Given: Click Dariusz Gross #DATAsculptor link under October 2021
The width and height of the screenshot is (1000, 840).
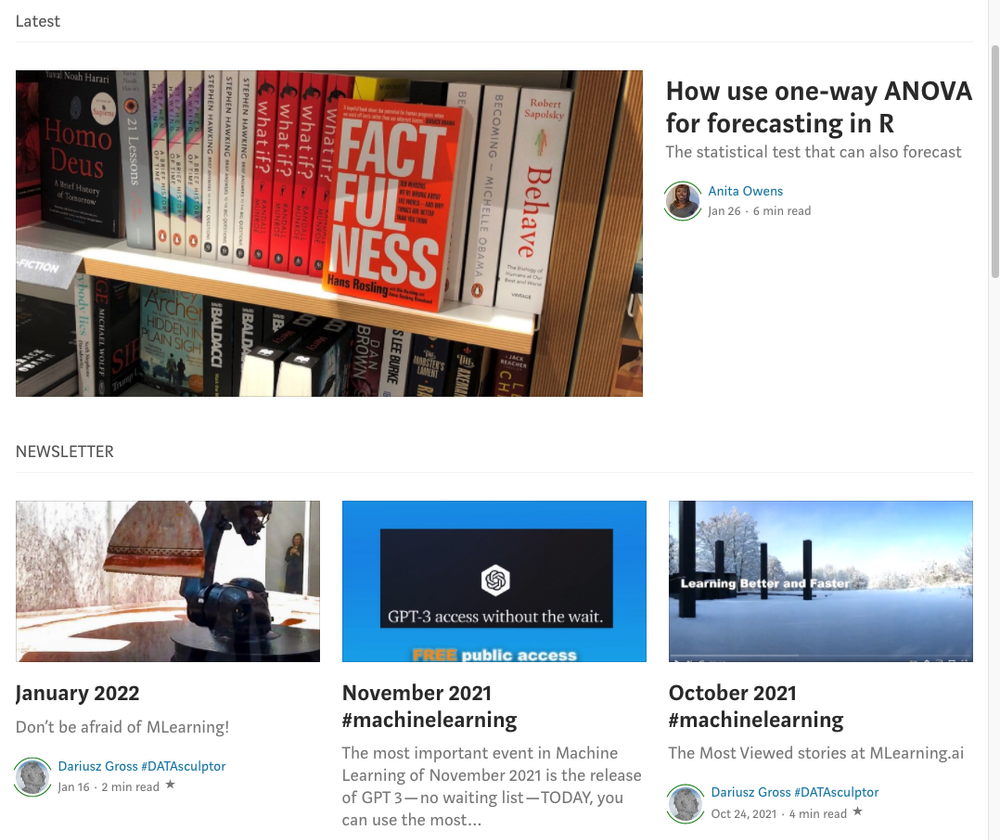Looking at the screenshot, I should click(x=795, y=792).
